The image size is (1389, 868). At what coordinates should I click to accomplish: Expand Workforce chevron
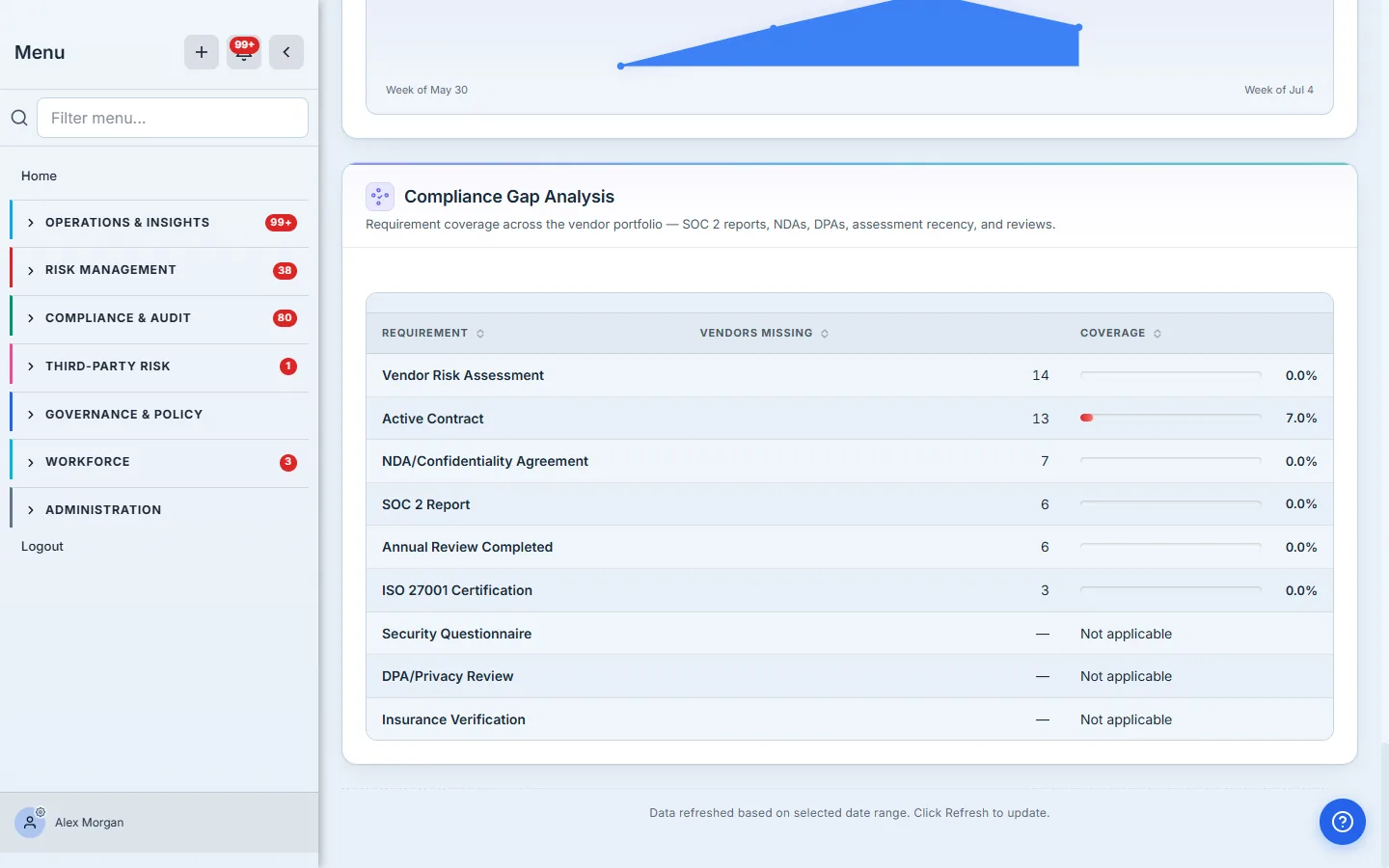[31, 463]
